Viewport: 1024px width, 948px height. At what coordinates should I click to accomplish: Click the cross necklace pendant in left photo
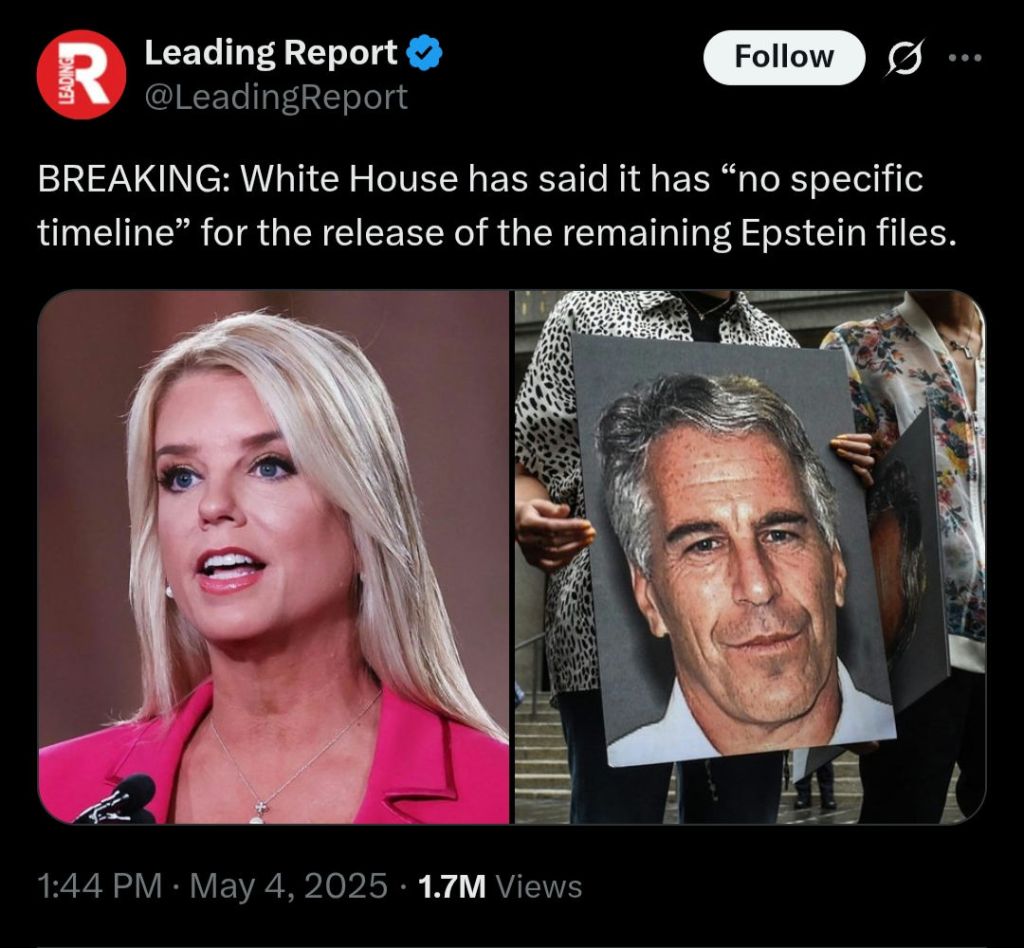[260, 810]
